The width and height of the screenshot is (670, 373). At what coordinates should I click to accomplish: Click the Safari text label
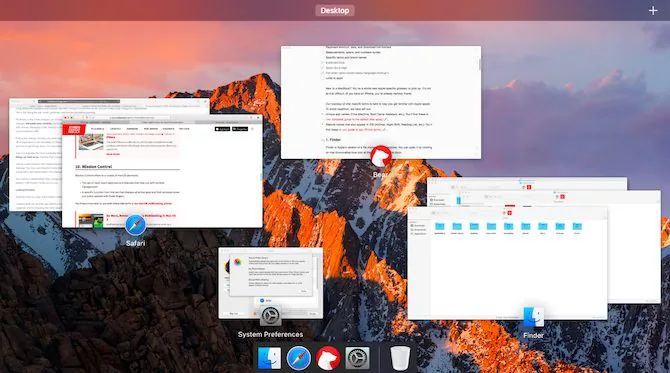point(135,243)
